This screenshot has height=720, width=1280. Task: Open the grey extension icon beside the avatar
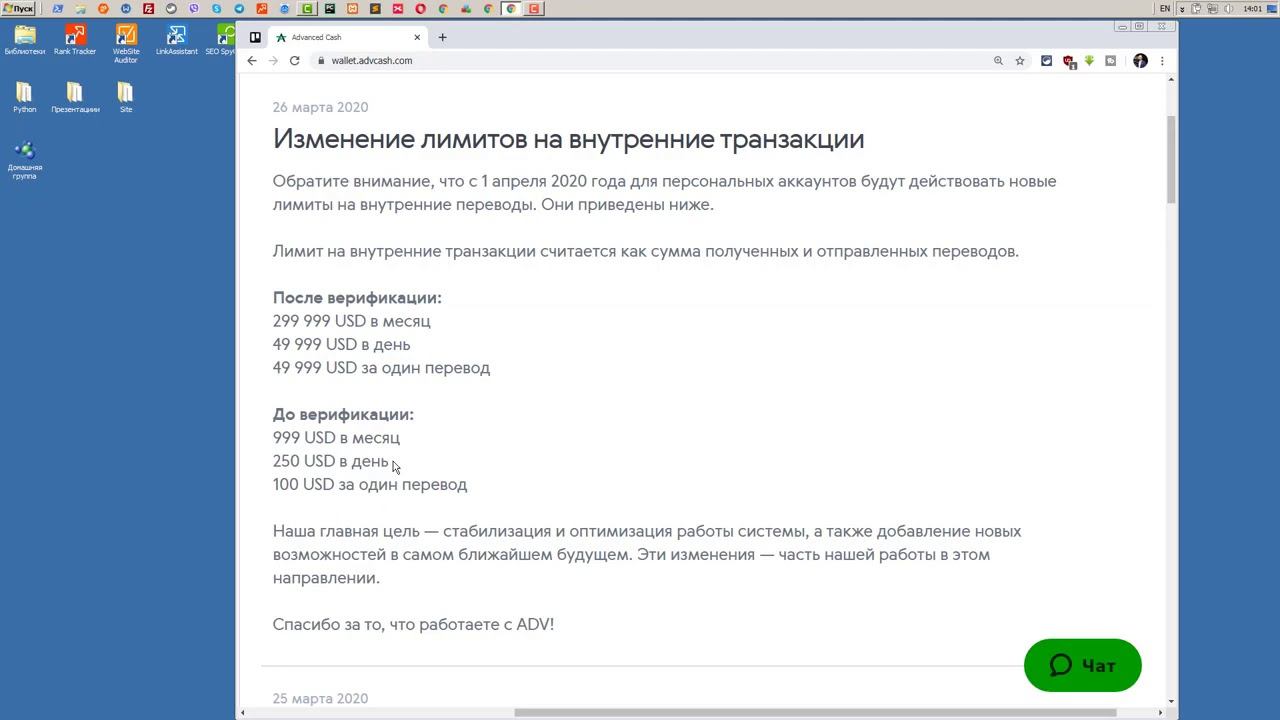click(1110, 61)
